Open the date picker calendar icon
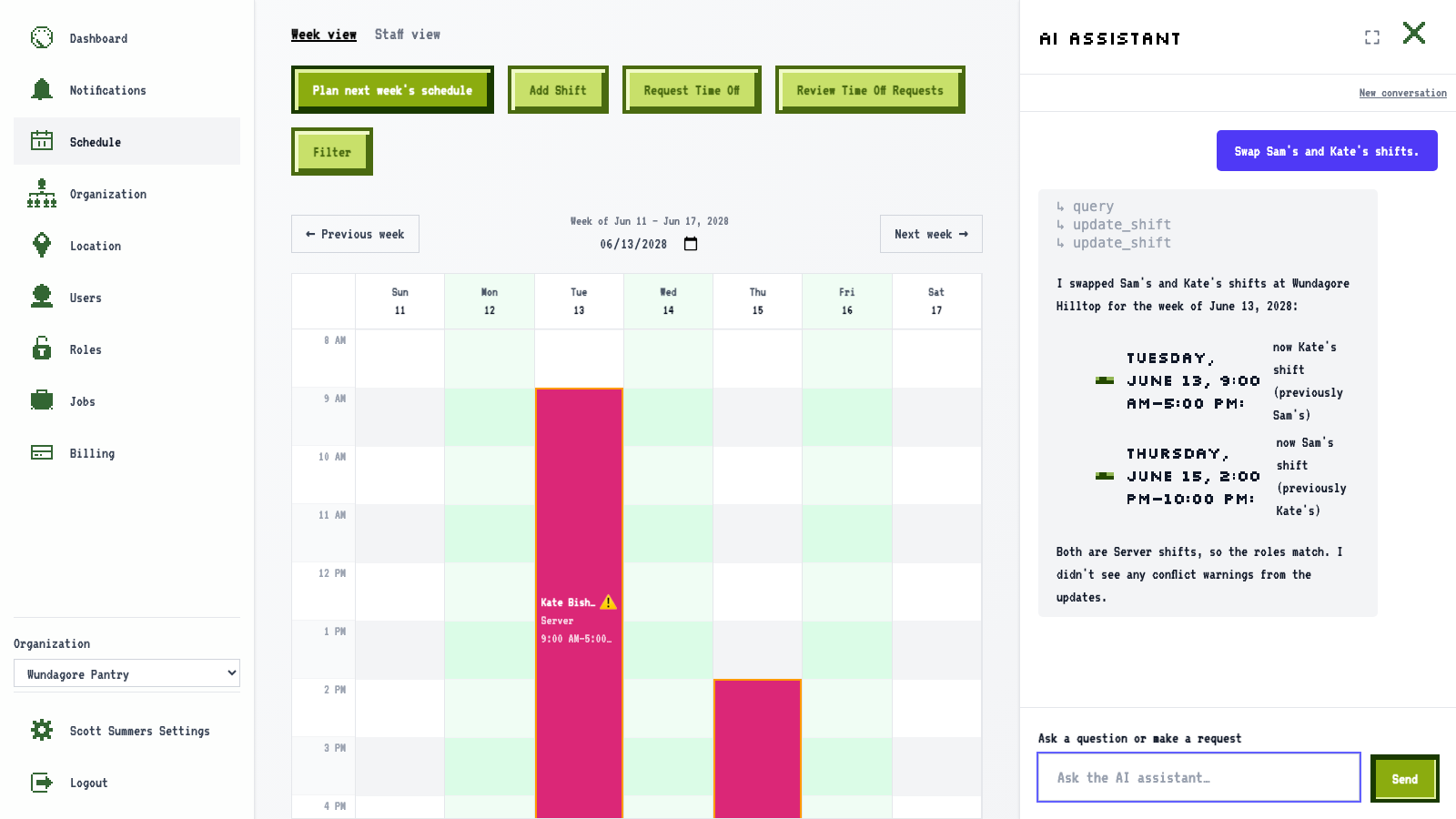The width and height of the screenshot is (1456, 819). 691,244
